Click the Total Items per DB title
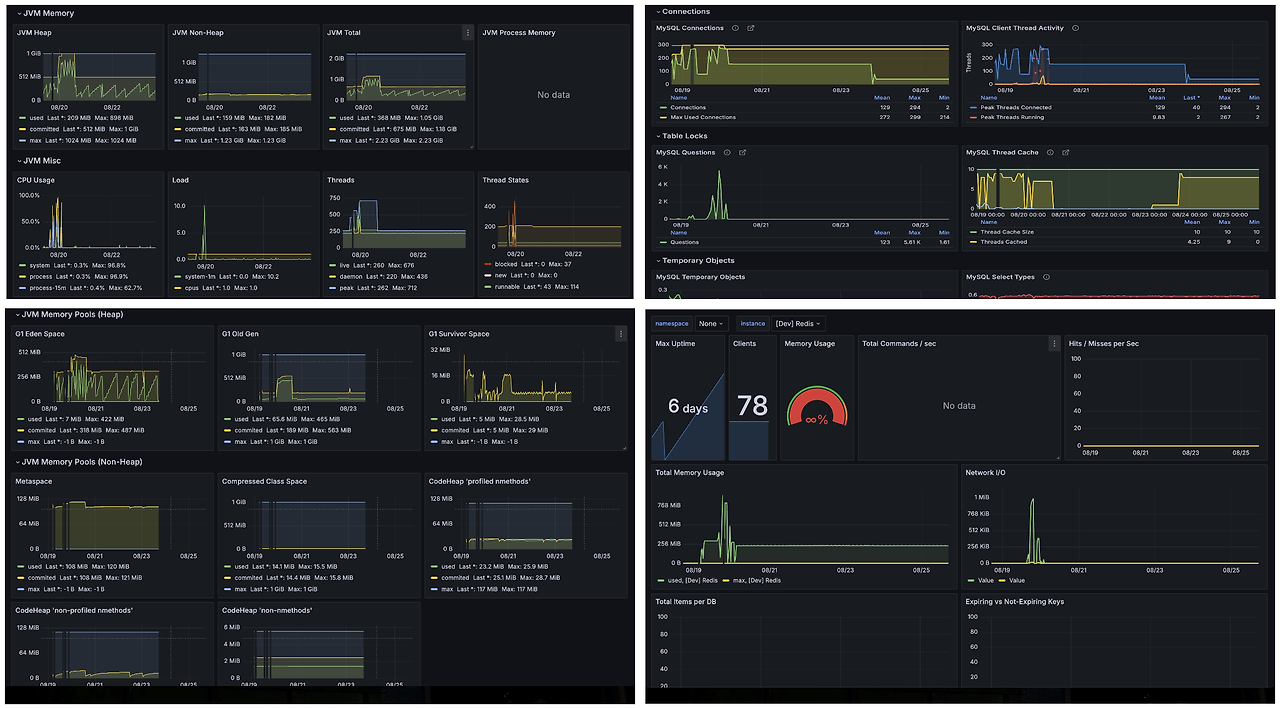The image size is (1280, 708). 686,602
